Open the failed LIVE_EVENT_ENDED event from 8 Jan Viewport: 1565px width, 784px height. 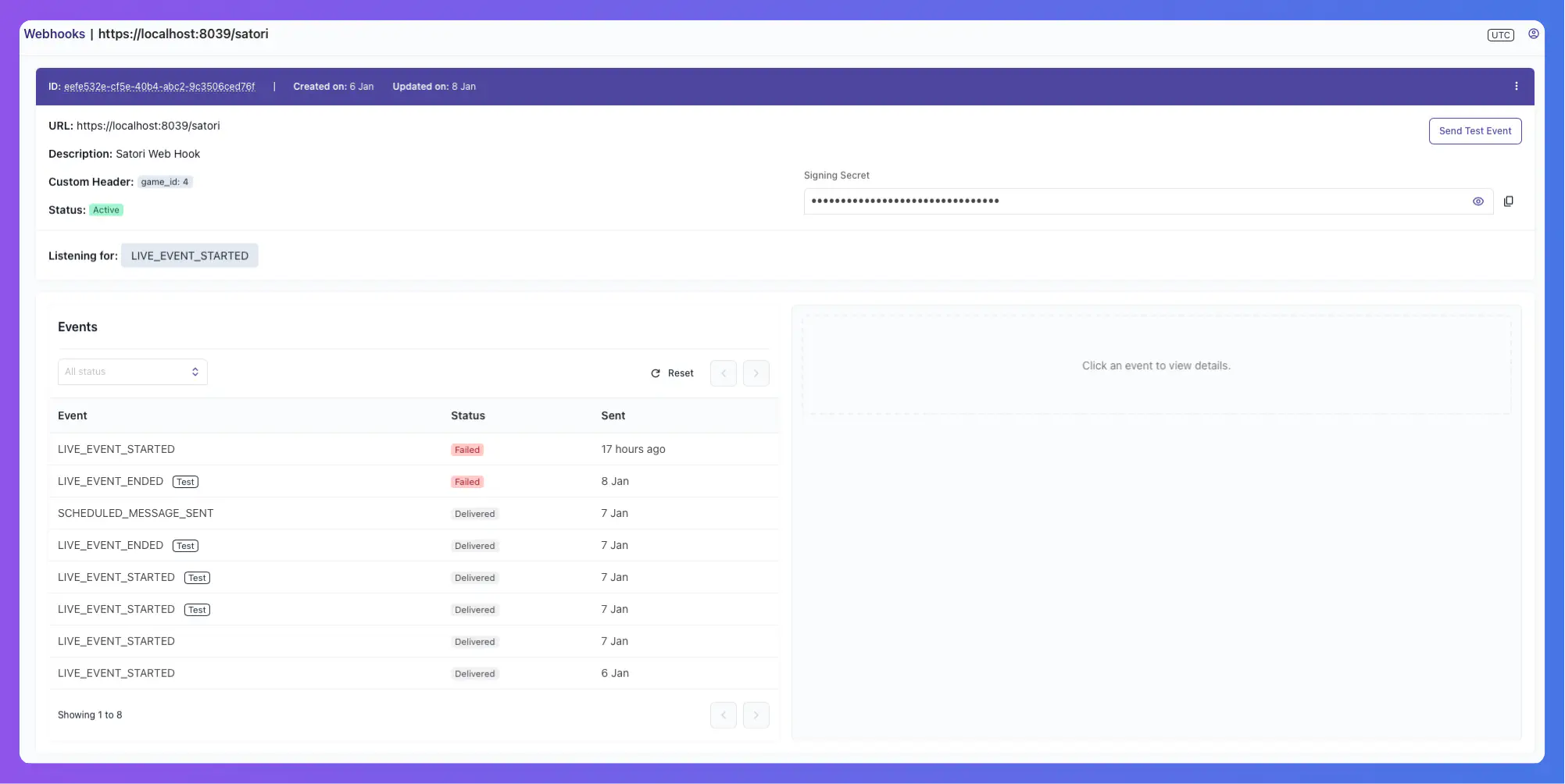414,482
